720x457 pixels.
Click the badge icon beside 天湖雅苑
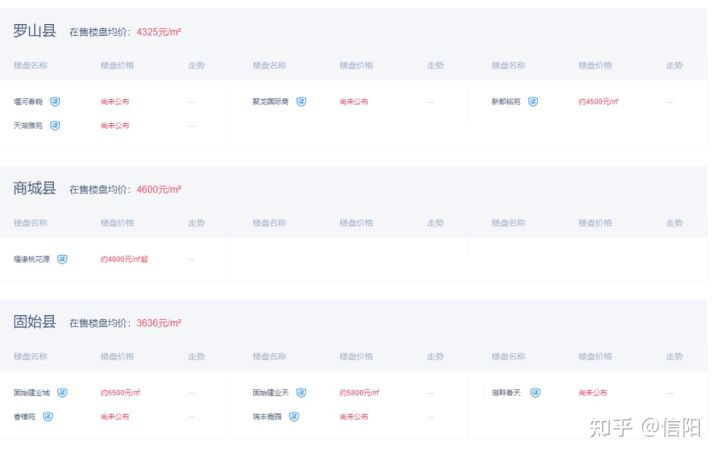(55, 125)
